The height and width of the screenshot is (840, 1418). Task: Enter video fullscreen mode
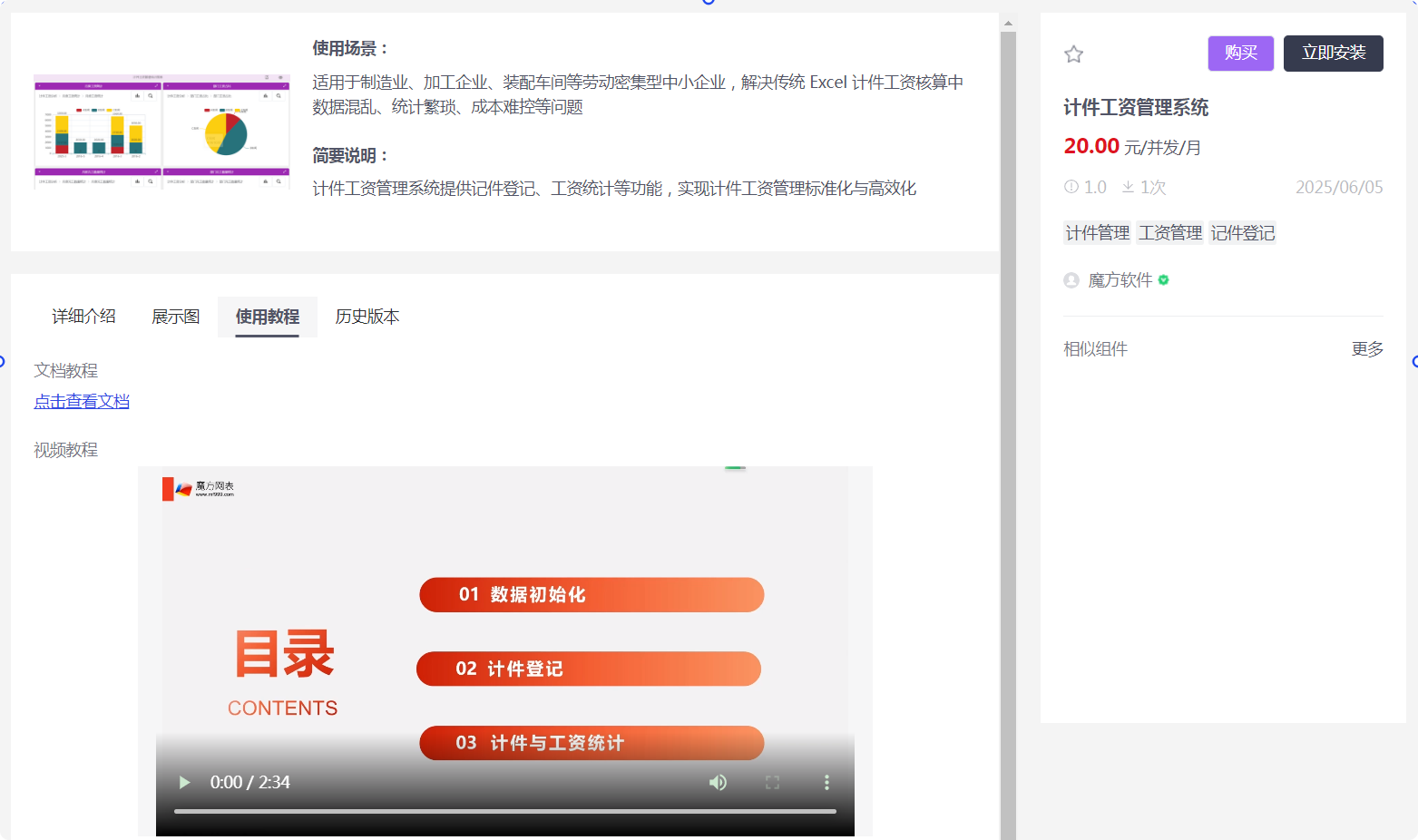pos(772,782)
